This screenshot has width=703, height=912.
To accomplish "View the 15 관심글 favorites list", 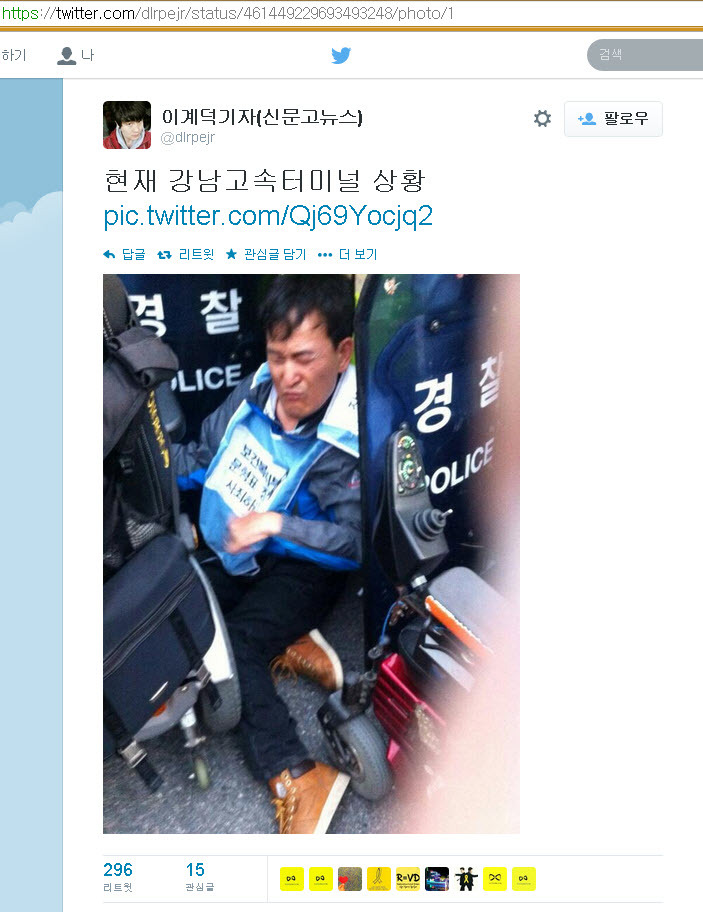I will point(199,877).
